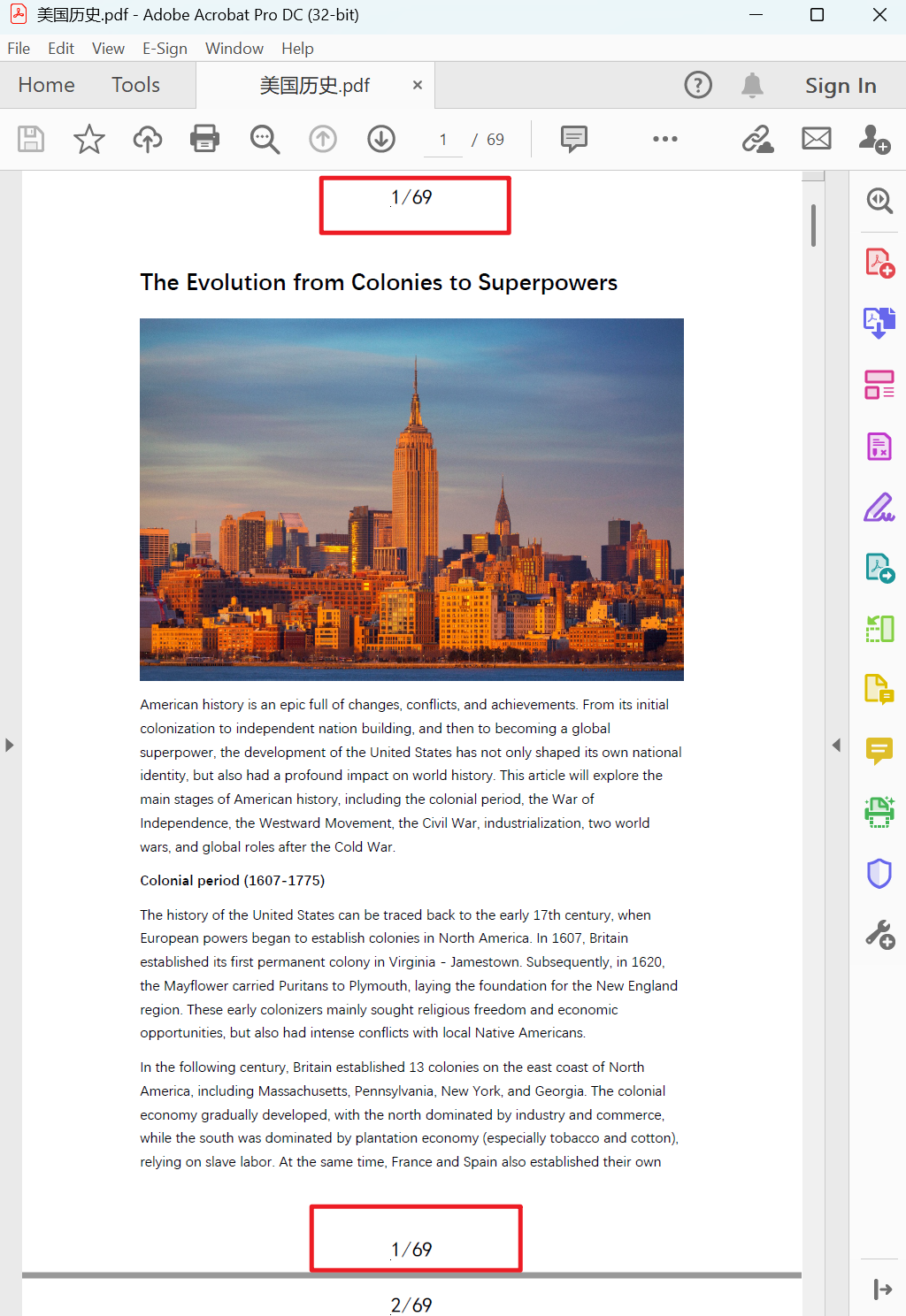The image size is (906, 1316).
Task: Click the Save file icon
Action: pos(31,139)
